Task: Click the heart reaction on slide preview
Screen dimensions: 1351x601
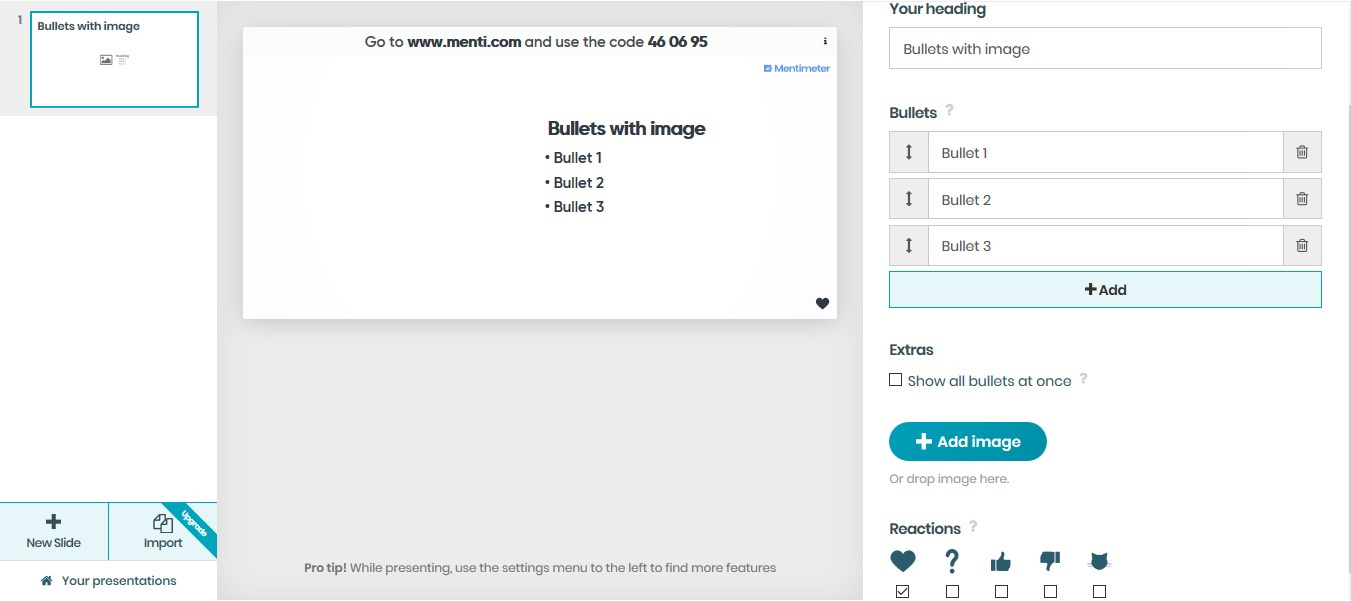Action: coord(822,304)
